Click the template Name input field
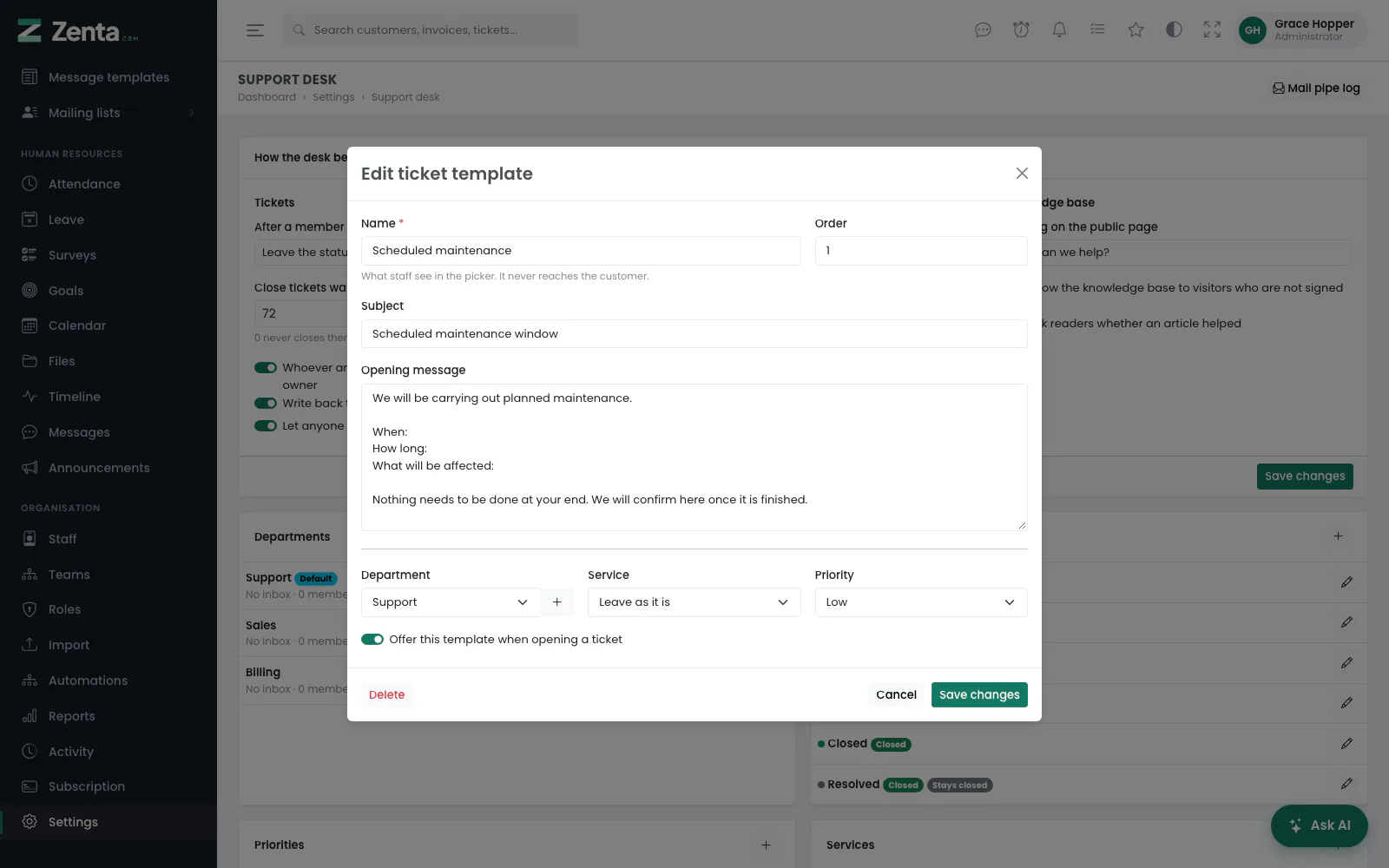This screenshot has width=1389, height=868. tap(581, 251)
